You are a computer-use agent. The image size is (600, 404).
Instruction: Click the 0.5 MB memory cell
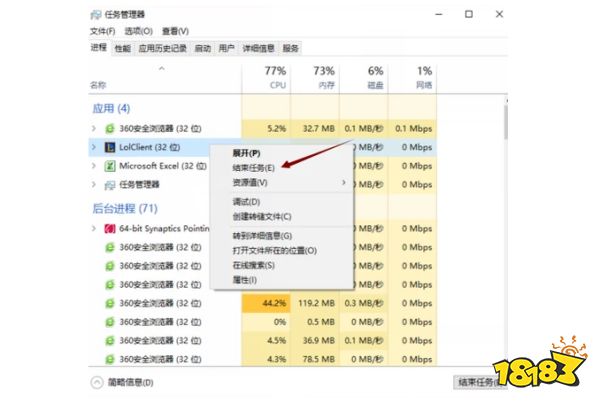(x=315, y=322)
